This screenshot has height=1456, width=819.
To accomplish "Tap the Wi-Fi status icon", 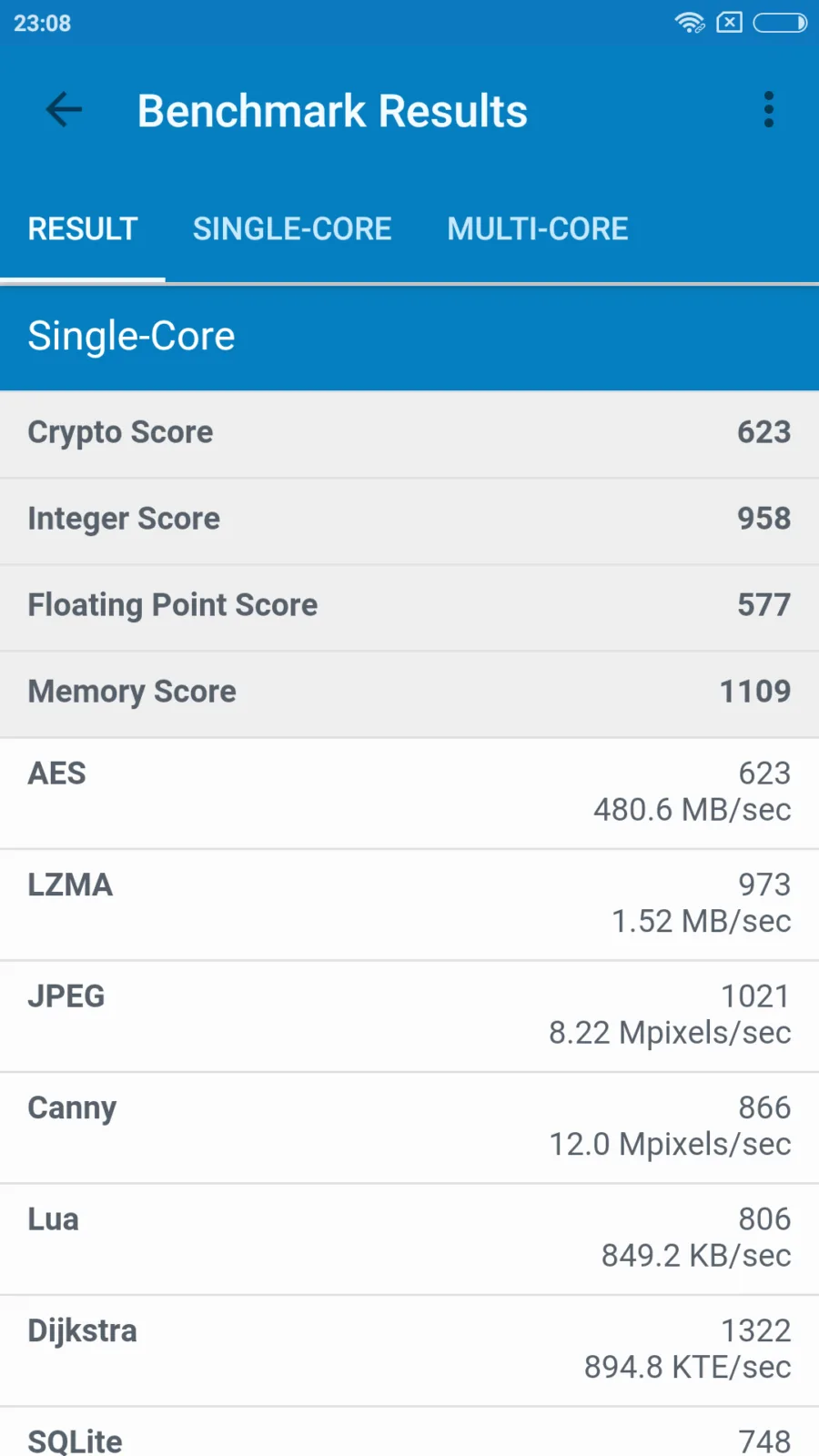I will click(690, 23).
